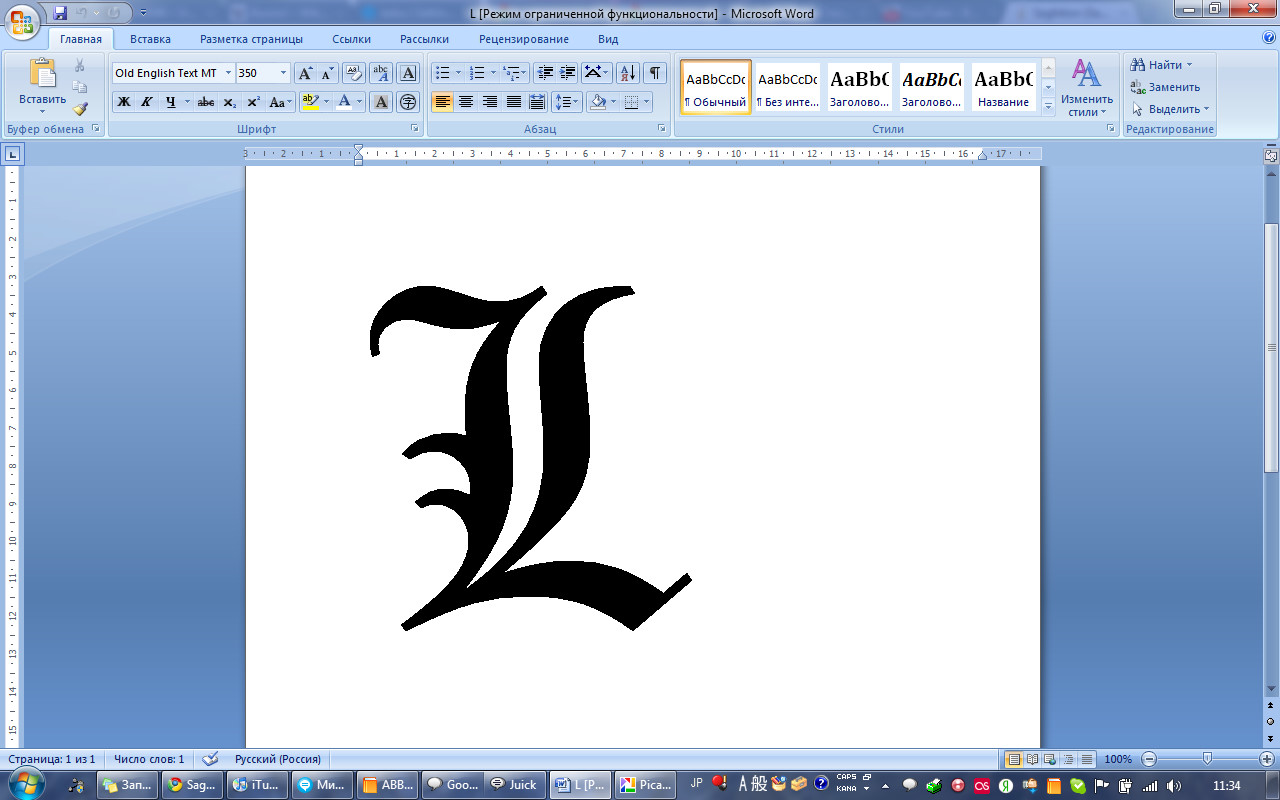Open the phonetic guide icon
The image size is (1280, 800).
tap(381, 73)
